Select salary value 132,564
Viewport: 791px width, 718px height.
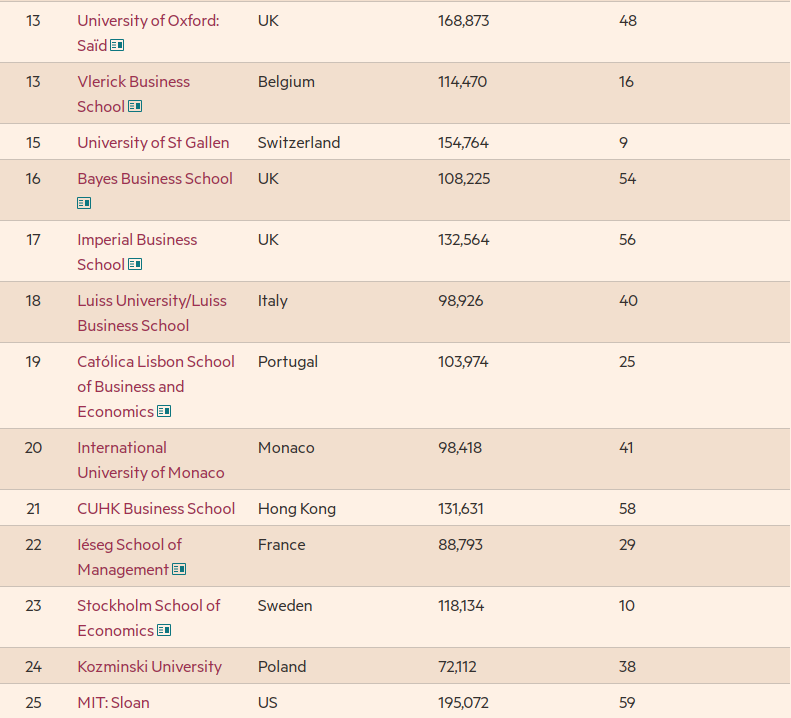point(464,240)
